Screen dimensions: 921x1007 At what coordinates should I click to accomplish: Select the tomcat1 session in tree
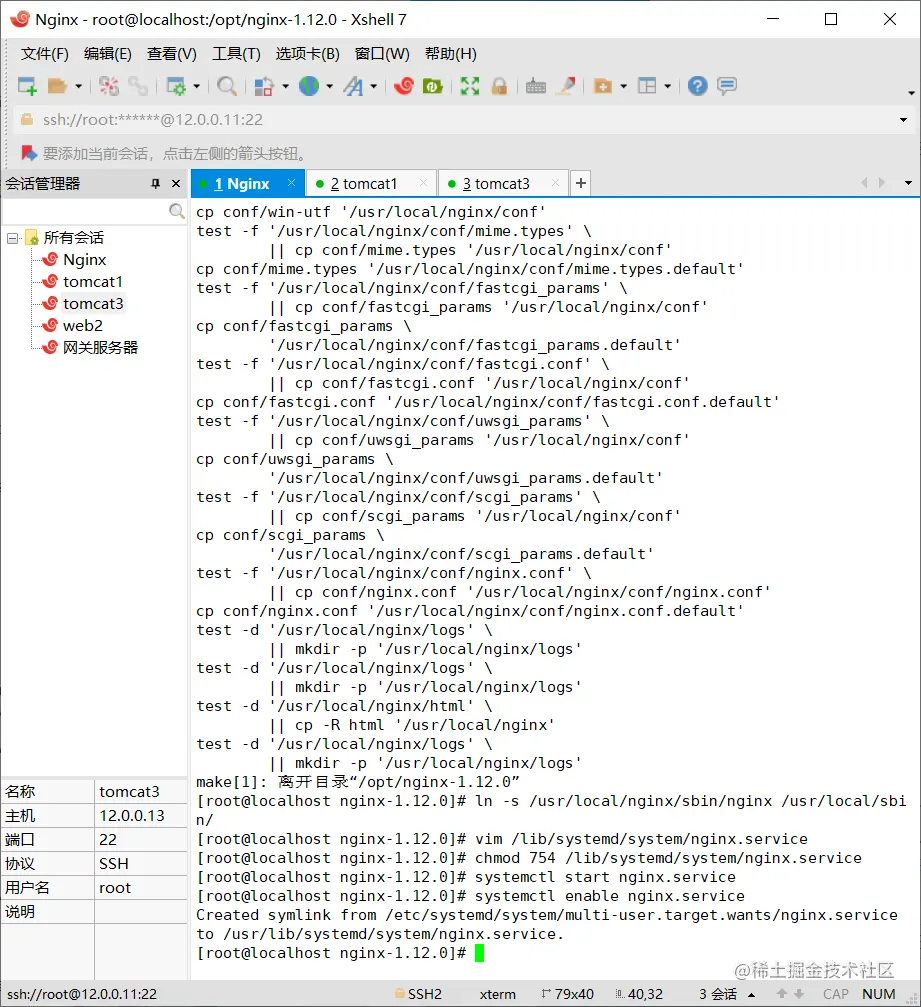92,282
